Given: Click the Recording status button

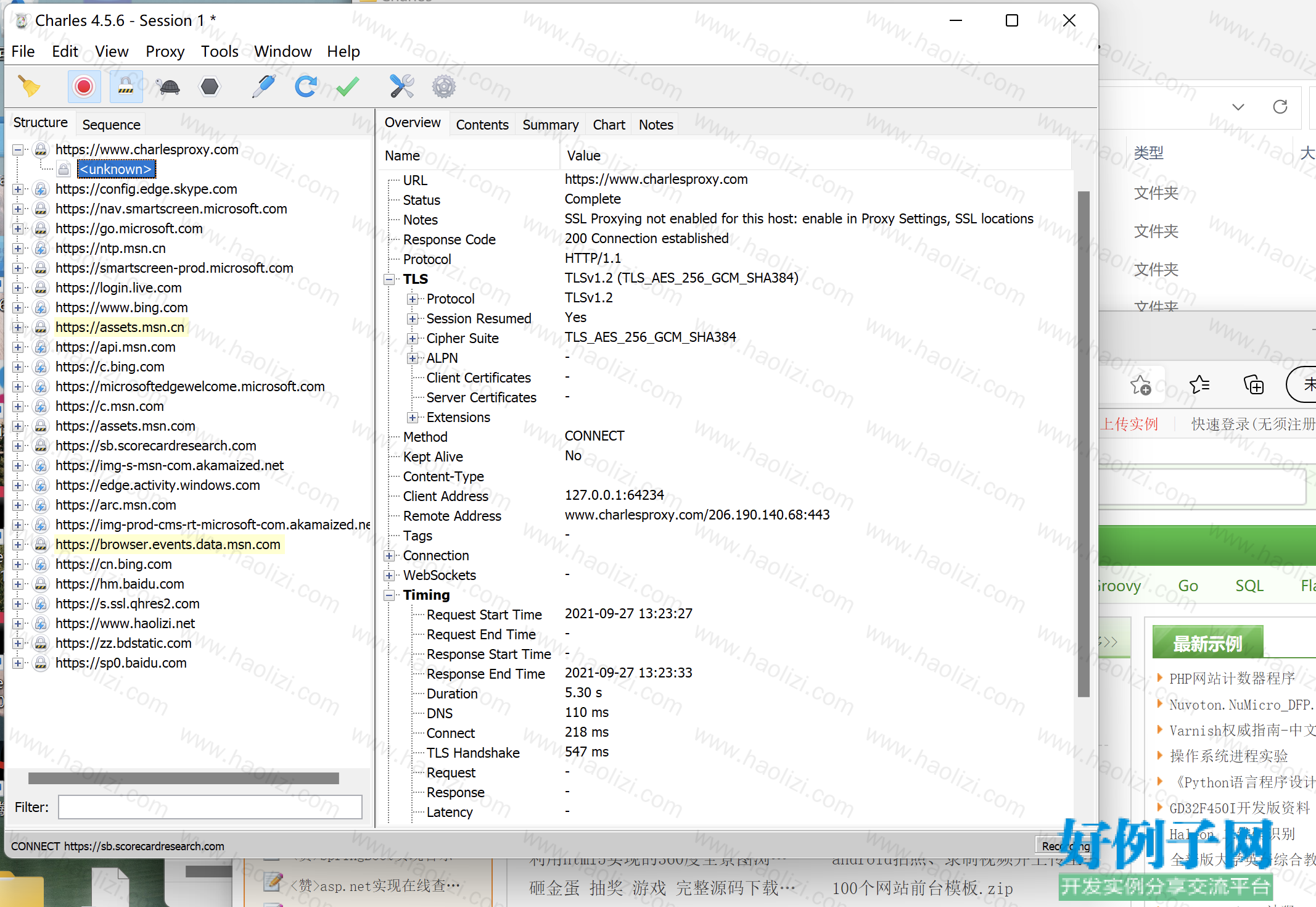Looking at the screenshot, I should pos(1066,846).
